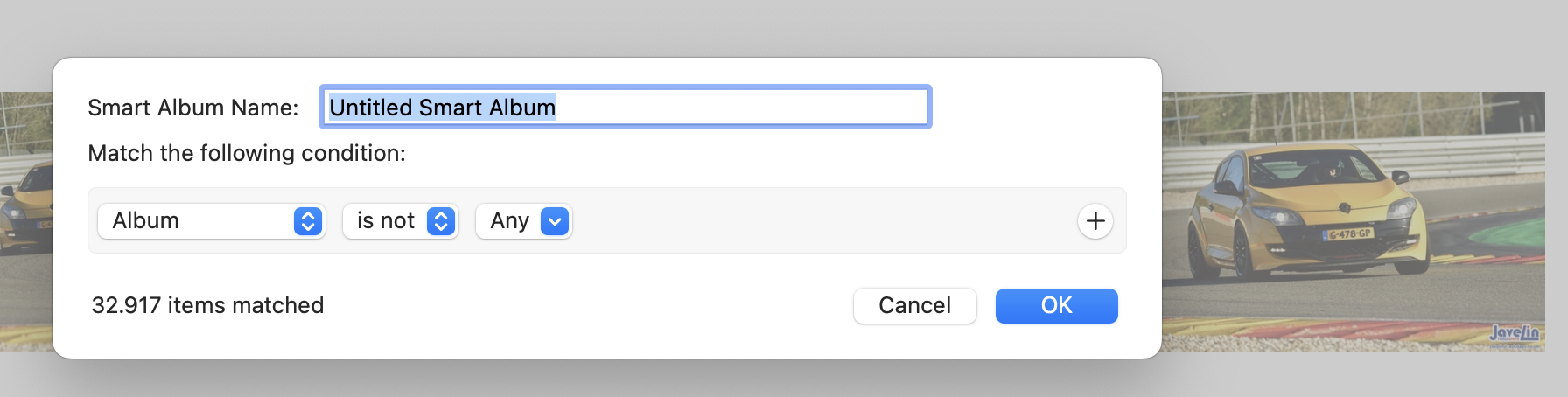Image resolution: width=1568 pixels, height=397 pixels.
Task: Click the blue arrows on the Album popup
Action: tap(307, 221)
